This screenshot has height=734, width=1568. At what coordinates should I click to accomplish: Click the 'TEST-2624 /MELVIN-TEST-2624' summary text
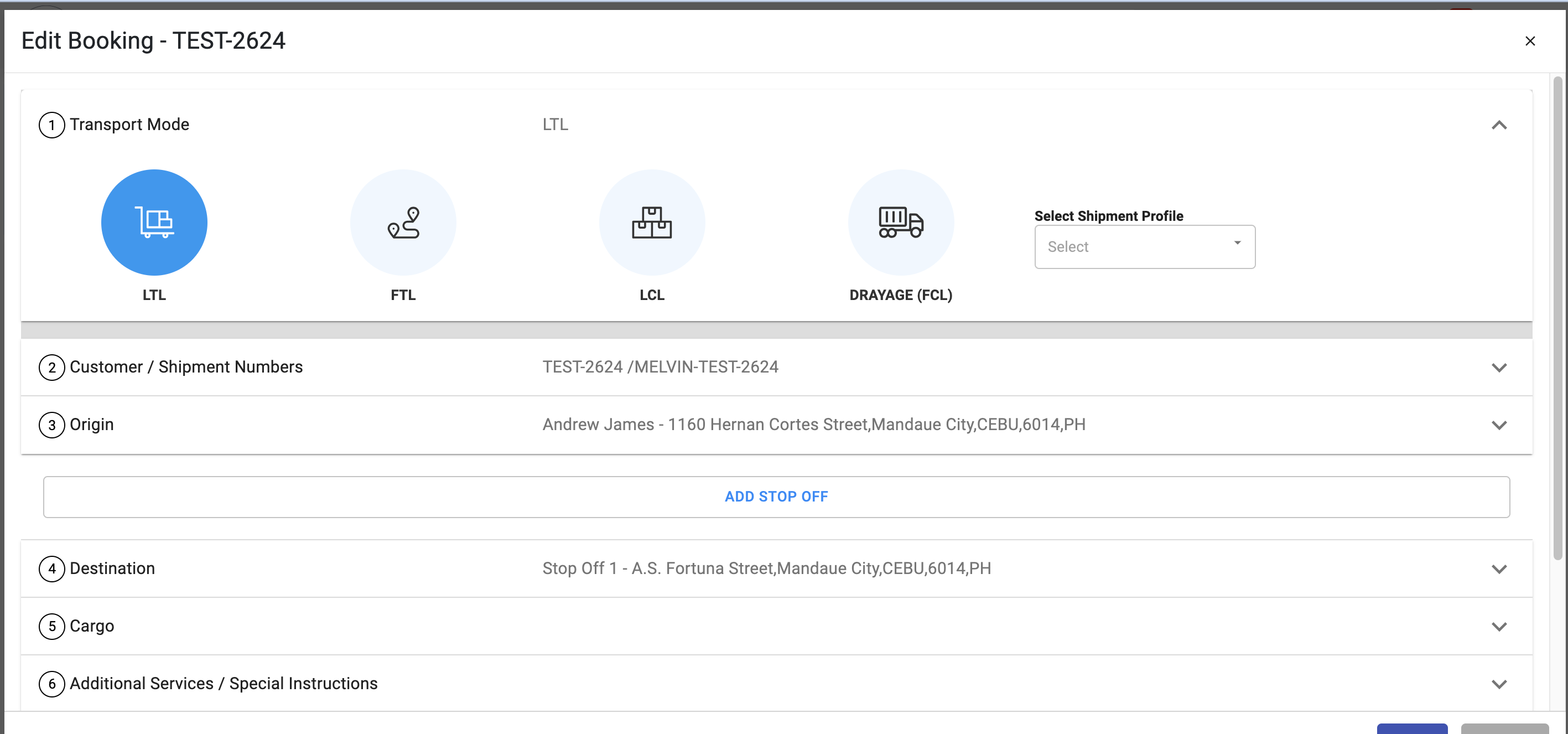coord(660,366)
